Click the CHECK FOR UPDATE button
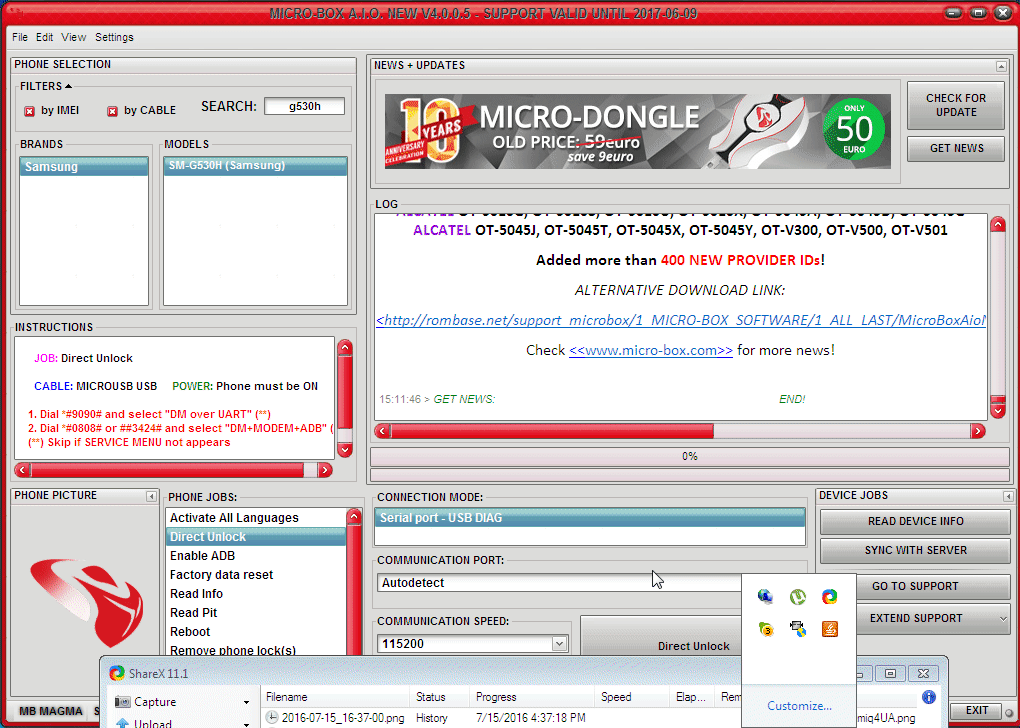 pyautogui.click(x=956, y=105)
